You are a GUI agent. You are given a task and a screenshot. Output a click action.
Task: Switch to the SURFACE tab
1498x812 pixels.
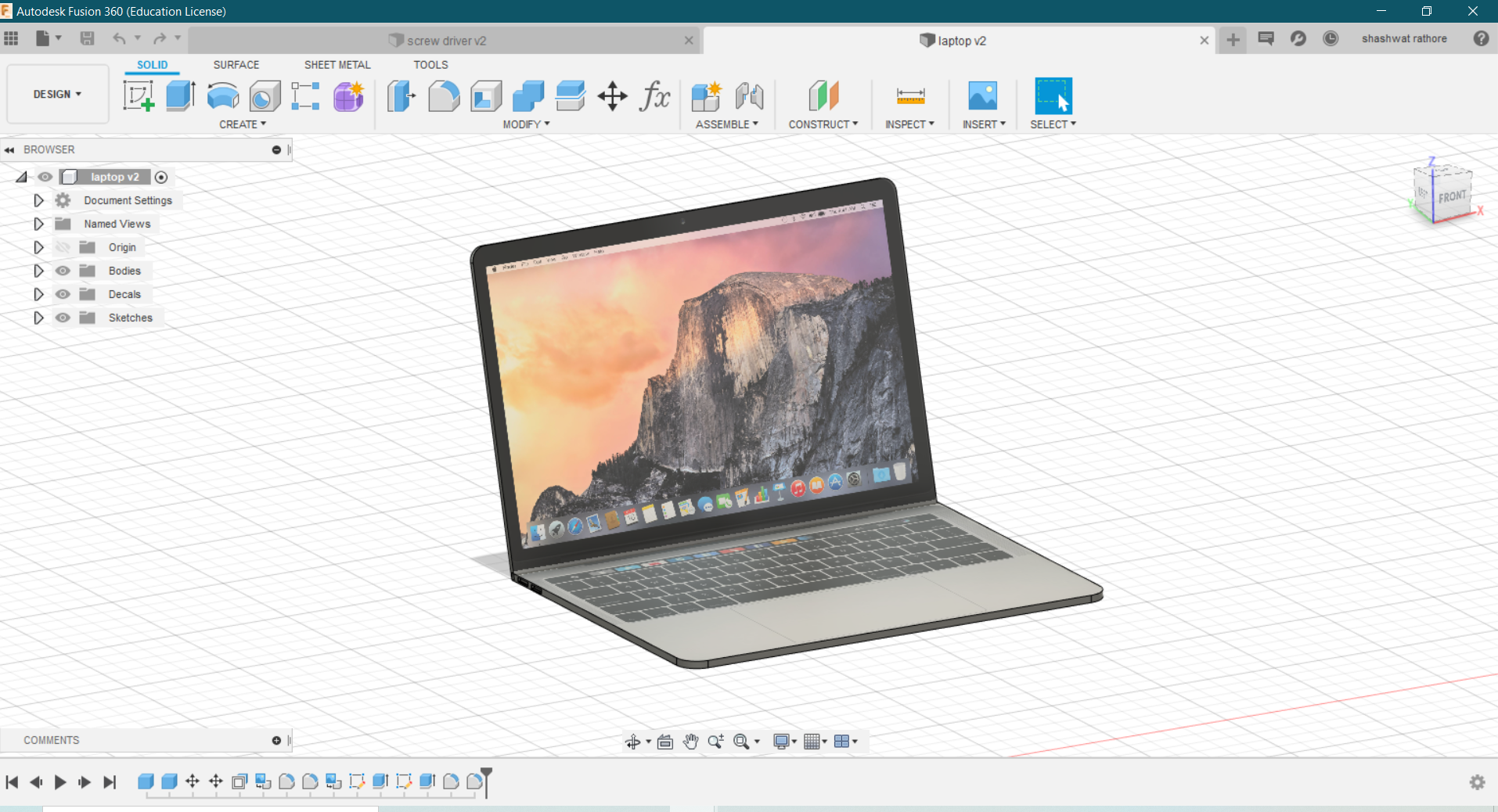tap(236, 65)
